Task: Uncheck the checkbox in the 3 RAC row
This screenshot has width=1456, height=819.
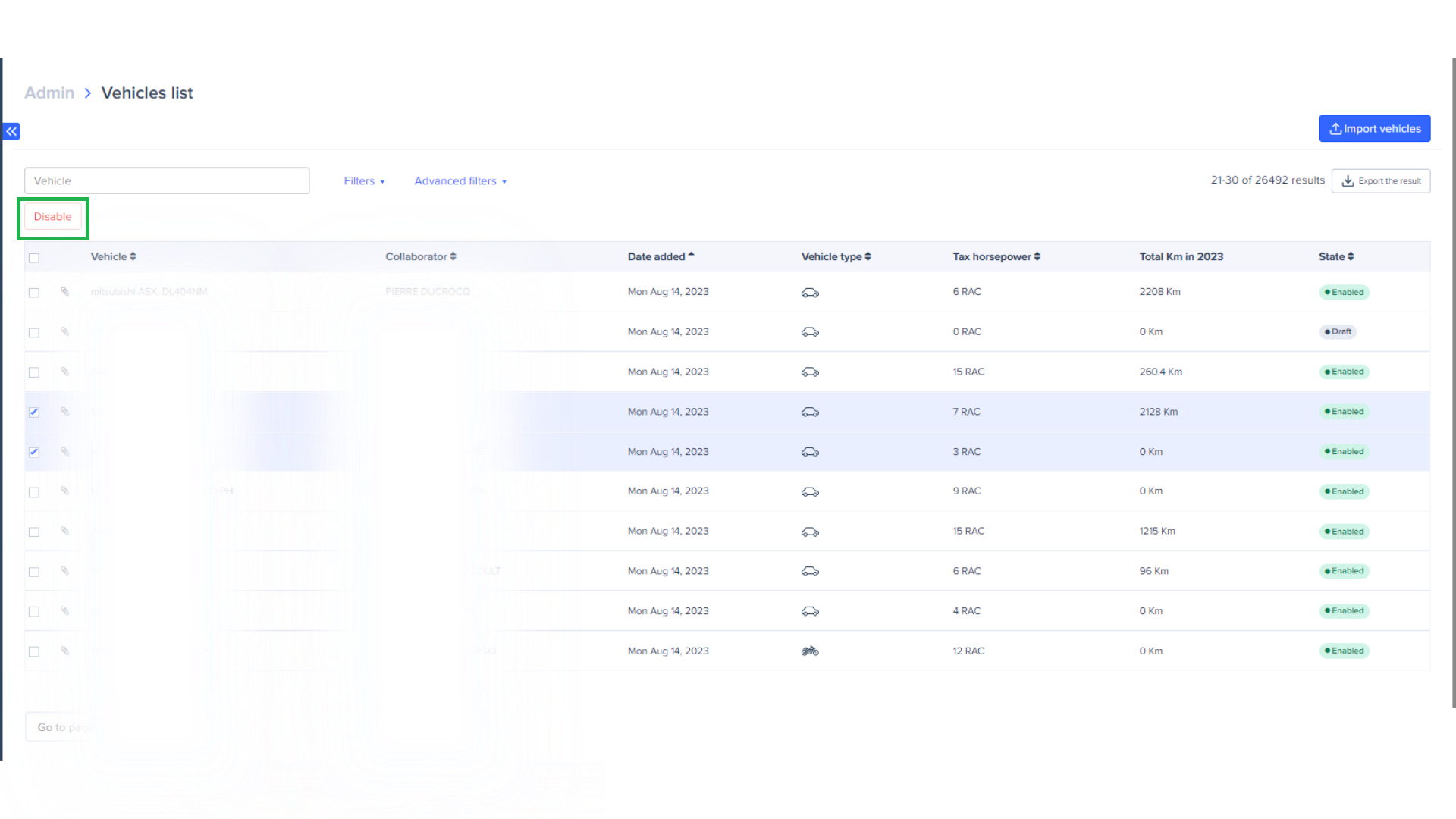Action: coord(34,453)
